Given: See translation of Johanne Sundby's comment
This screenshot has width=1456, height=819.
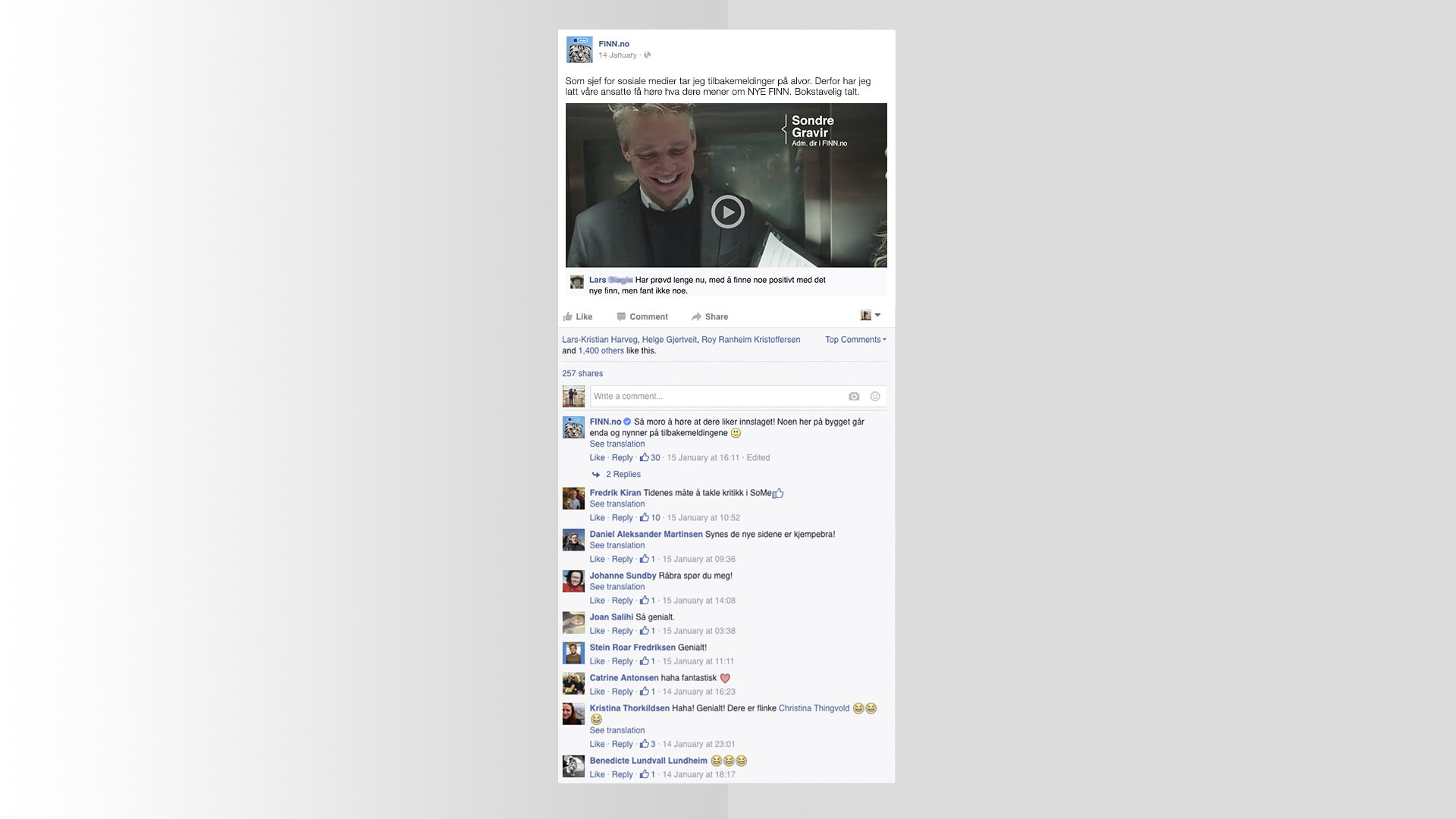Looking at the screenshot, I should [x=617, y=587].
